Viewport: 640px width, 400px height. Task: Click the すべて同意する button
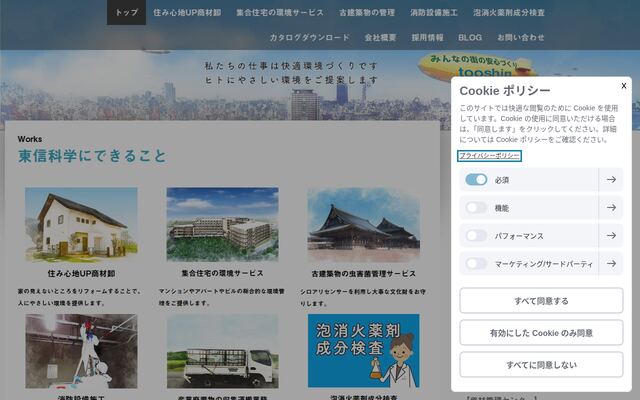541,301
